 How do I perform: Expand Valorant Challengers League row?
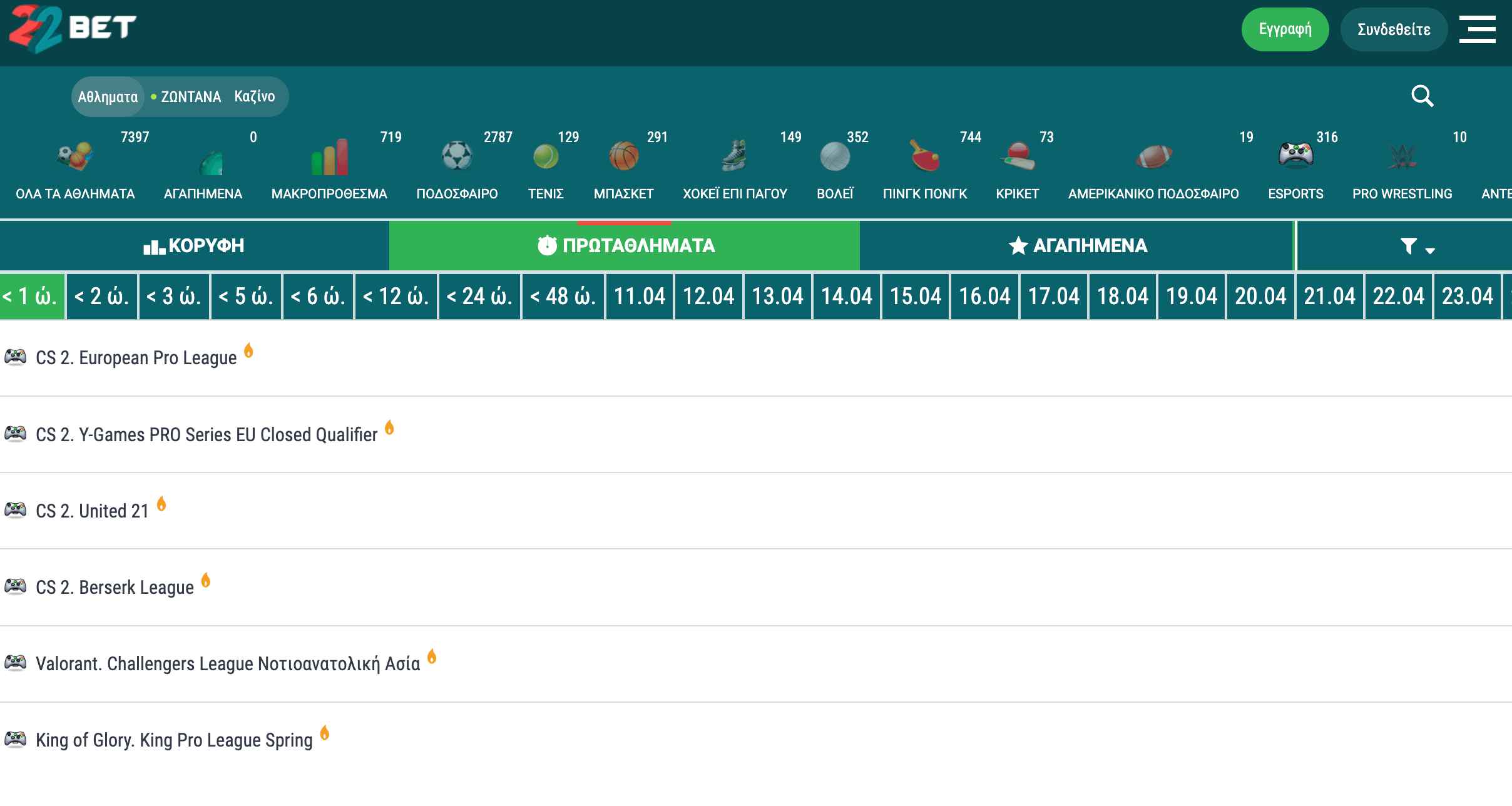tap(228, 664)
